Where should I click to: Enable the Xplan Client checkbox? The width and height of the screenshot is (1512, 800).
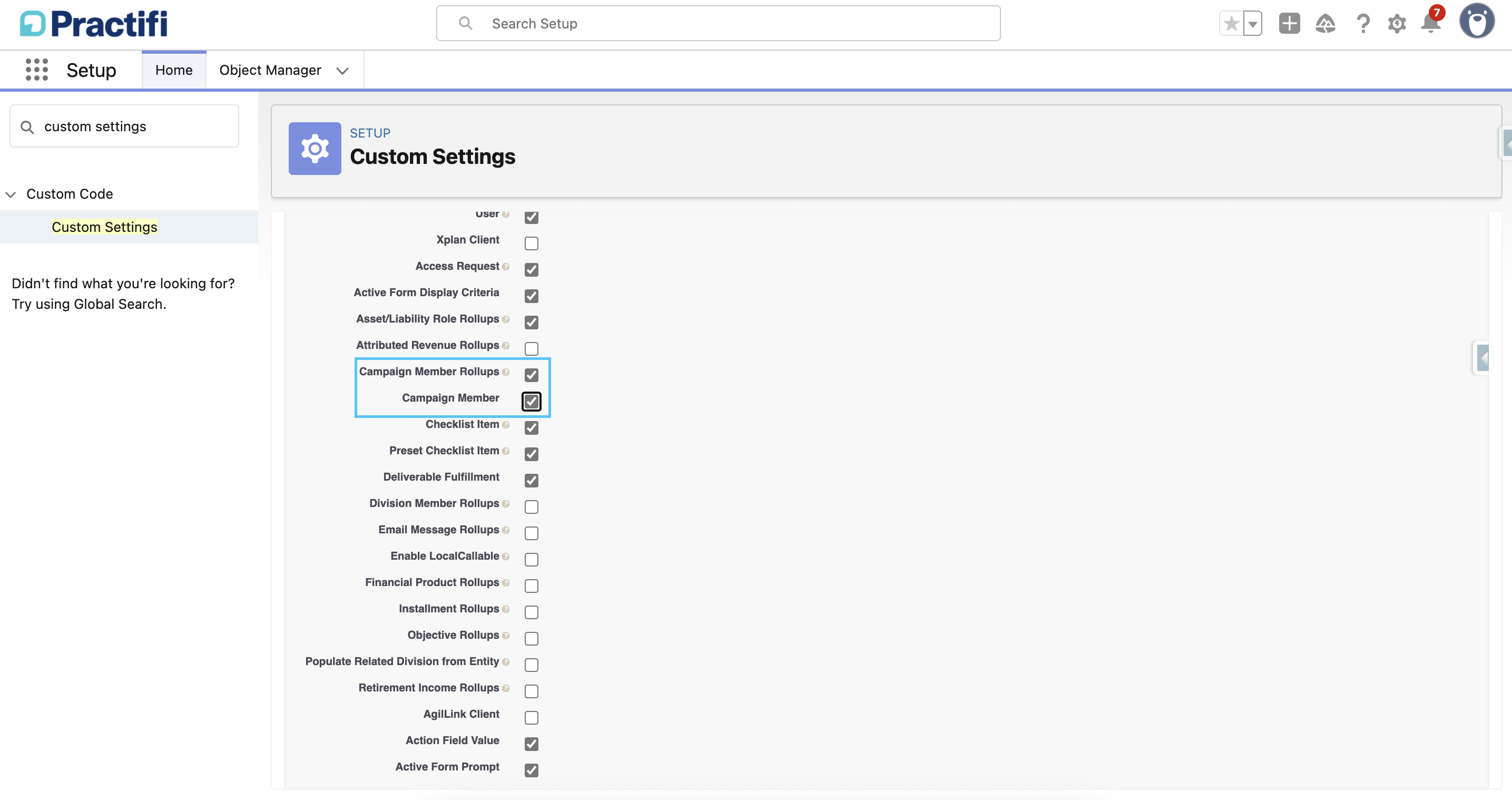pyautogui.click(x=531, y=243)
